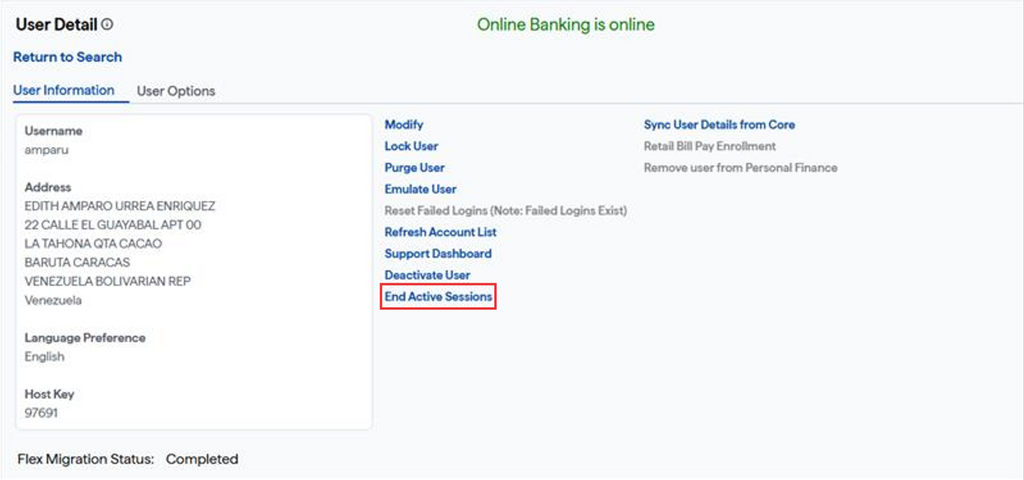Viewport: 1024px width, 480px height.
Task: Click the Flex Migration Status Completed text
Action: click(201, 459)
